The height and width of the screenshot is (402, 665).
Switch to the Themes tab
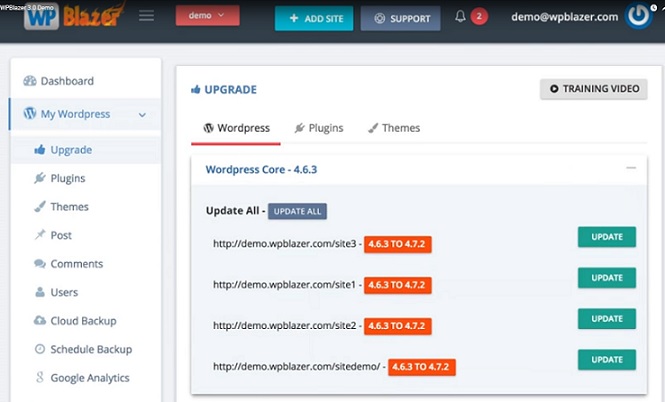coord(394,128)
